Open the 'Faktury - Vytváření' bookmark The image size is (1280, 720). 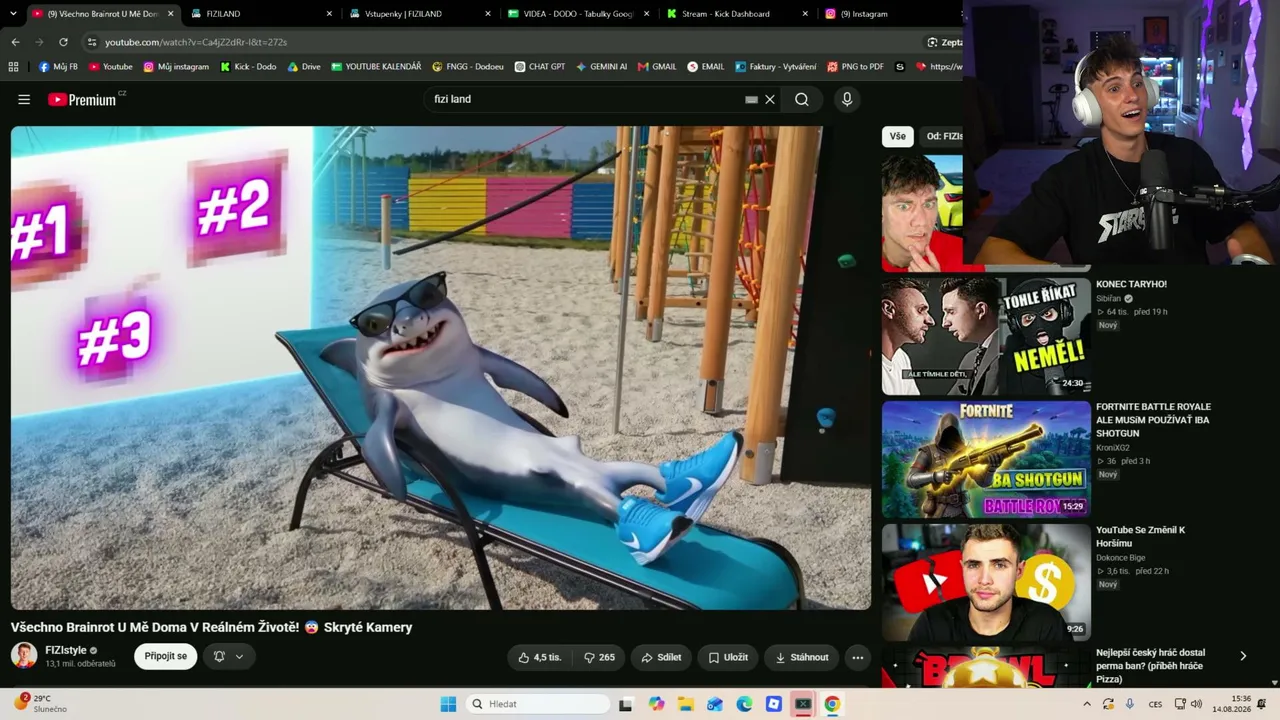[776, 67]
